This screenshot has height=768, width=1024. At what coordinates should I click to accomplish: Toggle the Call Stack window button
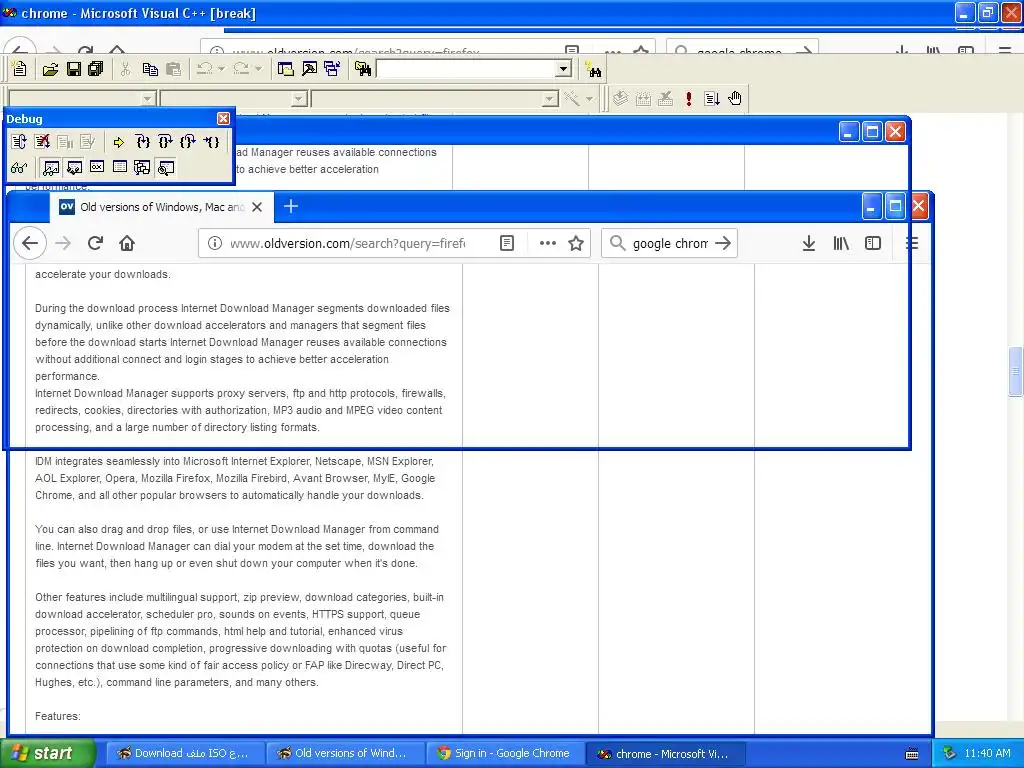click(142, 168)
